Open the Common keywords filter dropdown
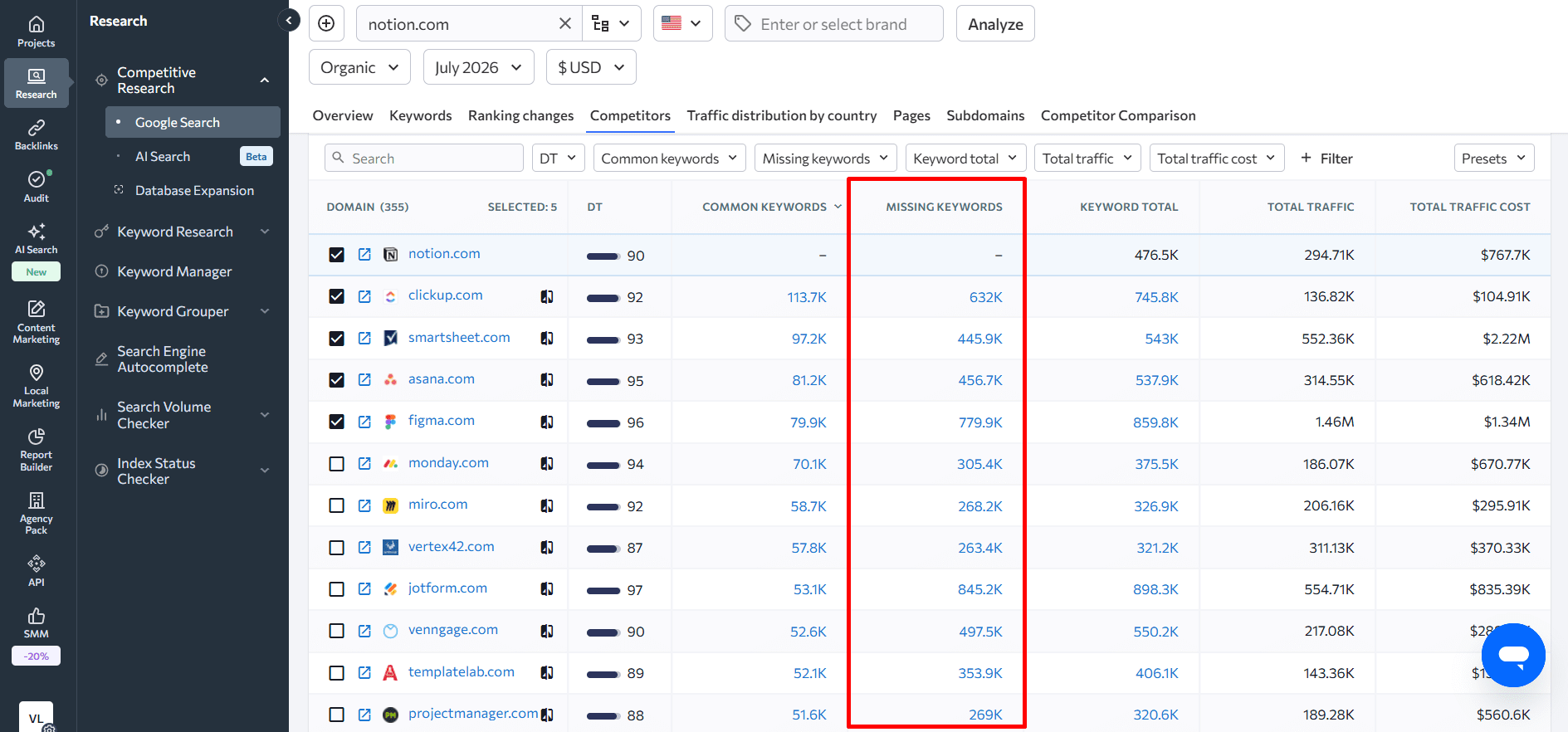This screenshot has width=1568, height=732. [x=669, y=158]
